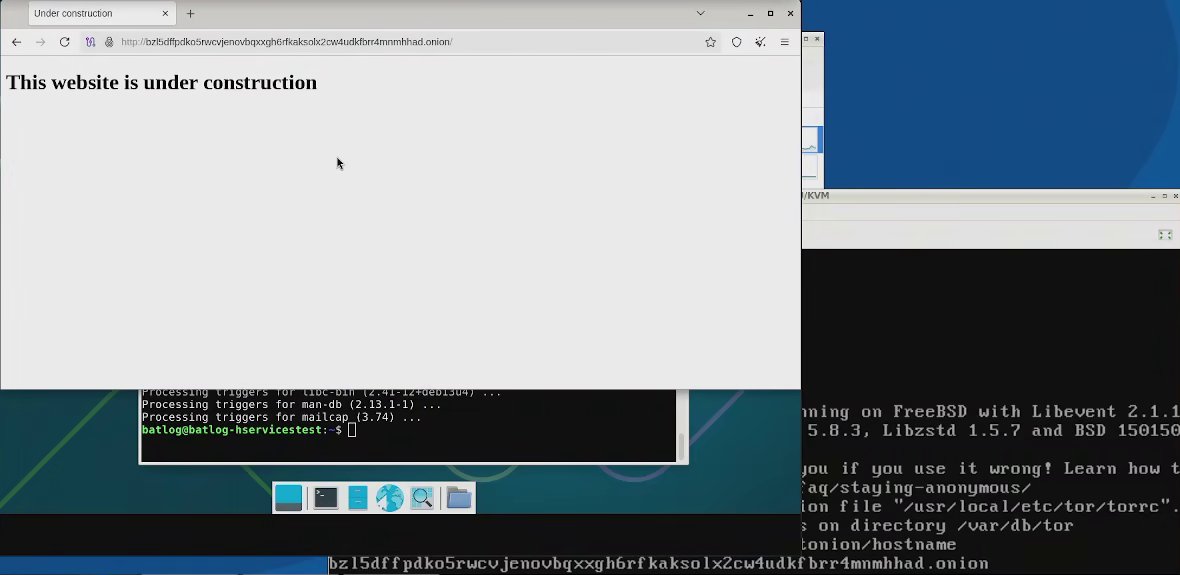Click the terminal window scrollbar thumb
Image resolution: width=1180 pixels, height=575 pixels.
(x=681, y=446)
